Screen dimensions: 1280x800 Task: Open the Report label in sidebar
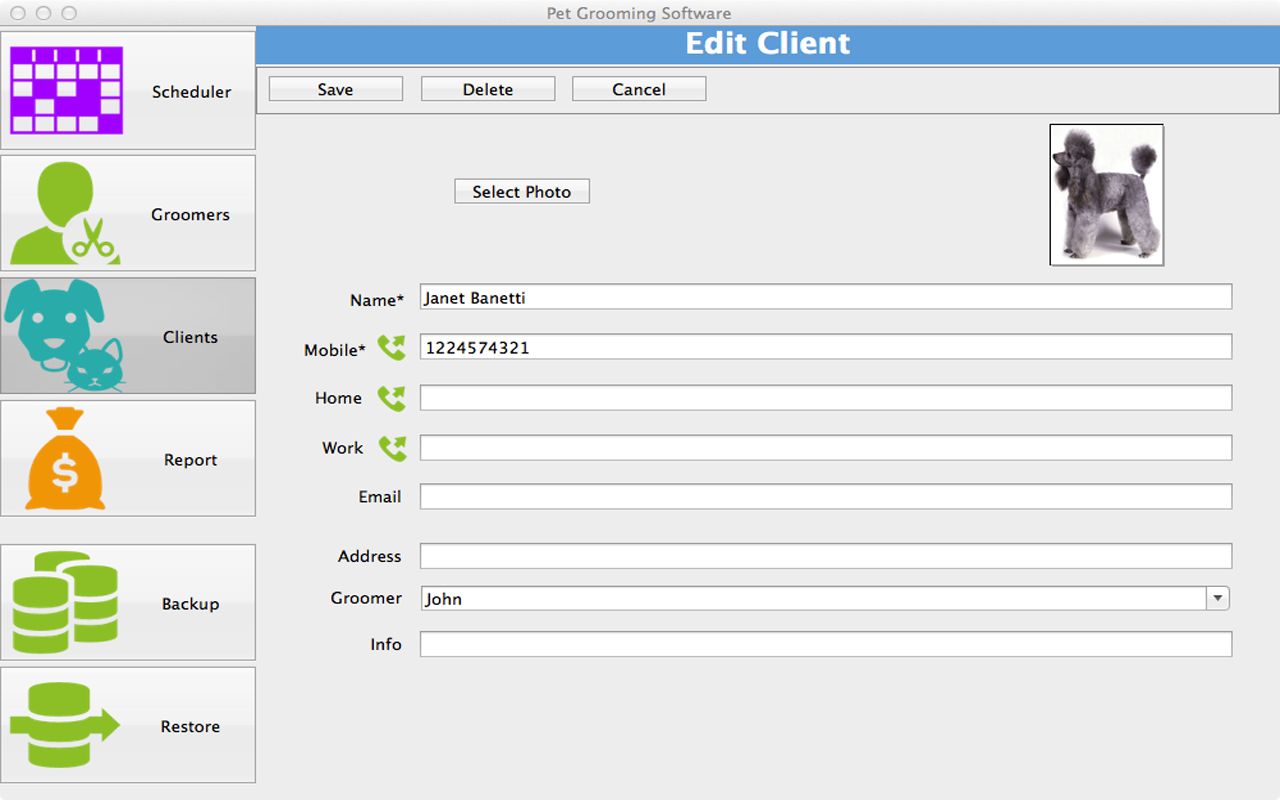click(190, 460)
